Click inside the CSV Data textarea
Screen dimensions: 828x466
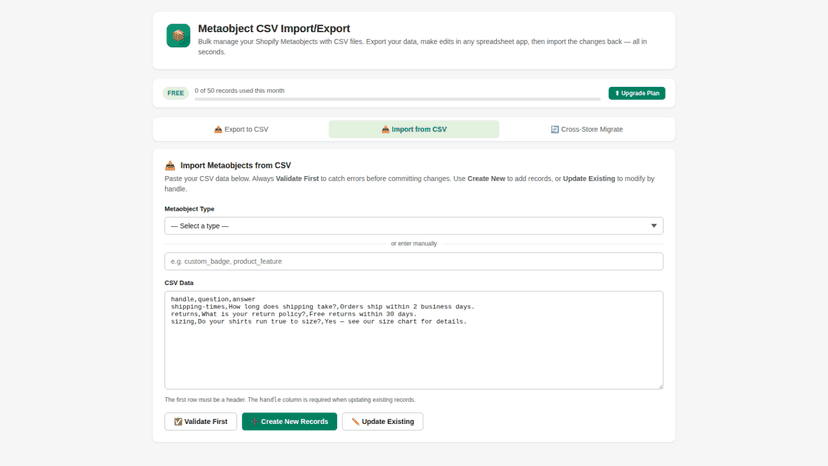point(413,340)
